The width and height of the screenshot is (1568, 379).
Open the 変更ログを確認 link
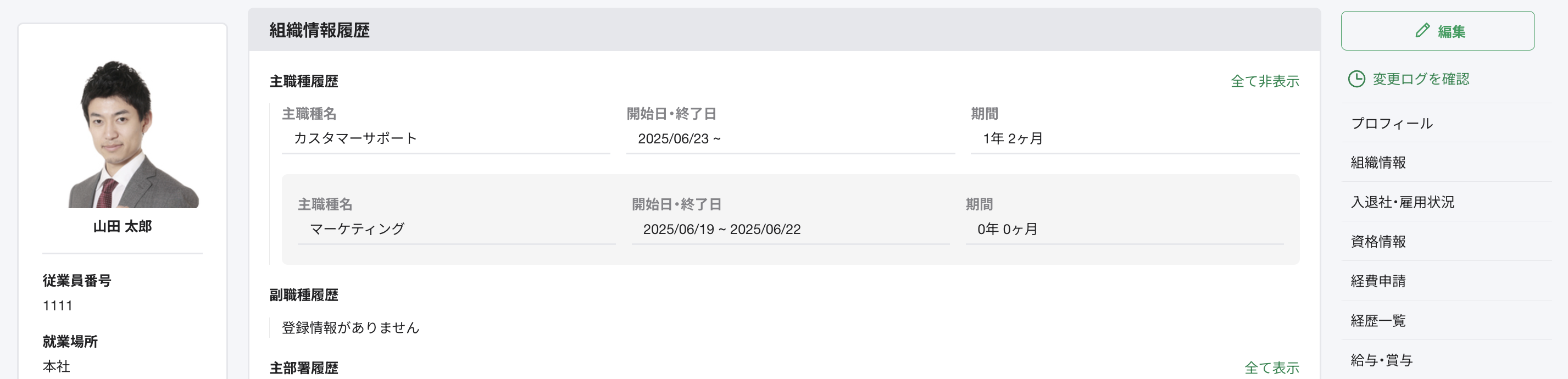pos(1408,79)
